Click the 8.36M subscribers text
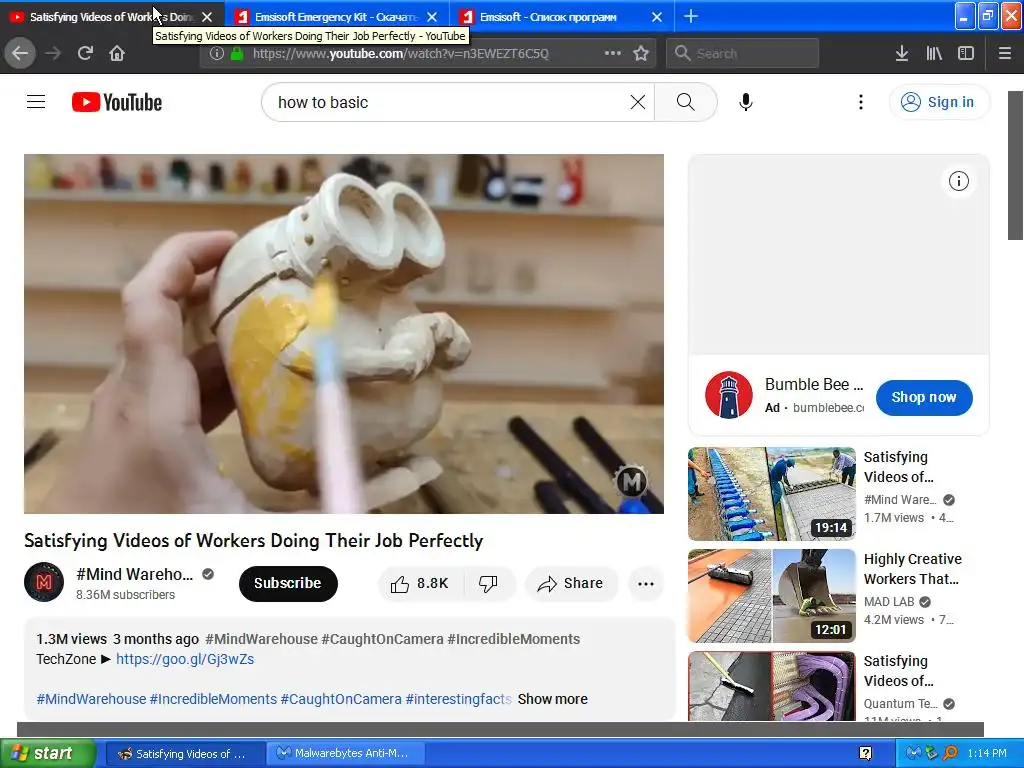 (125, 595)
